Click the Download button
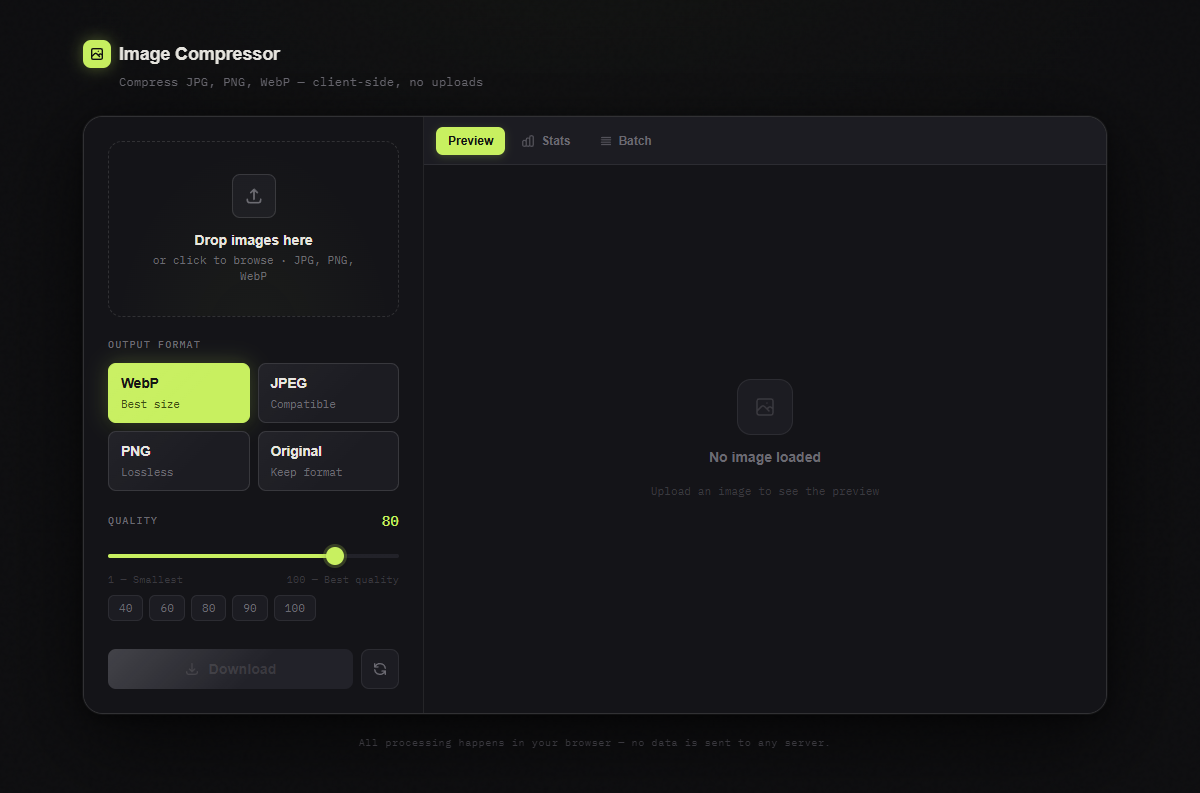1200x793 pixels. [x=230, y=669]
